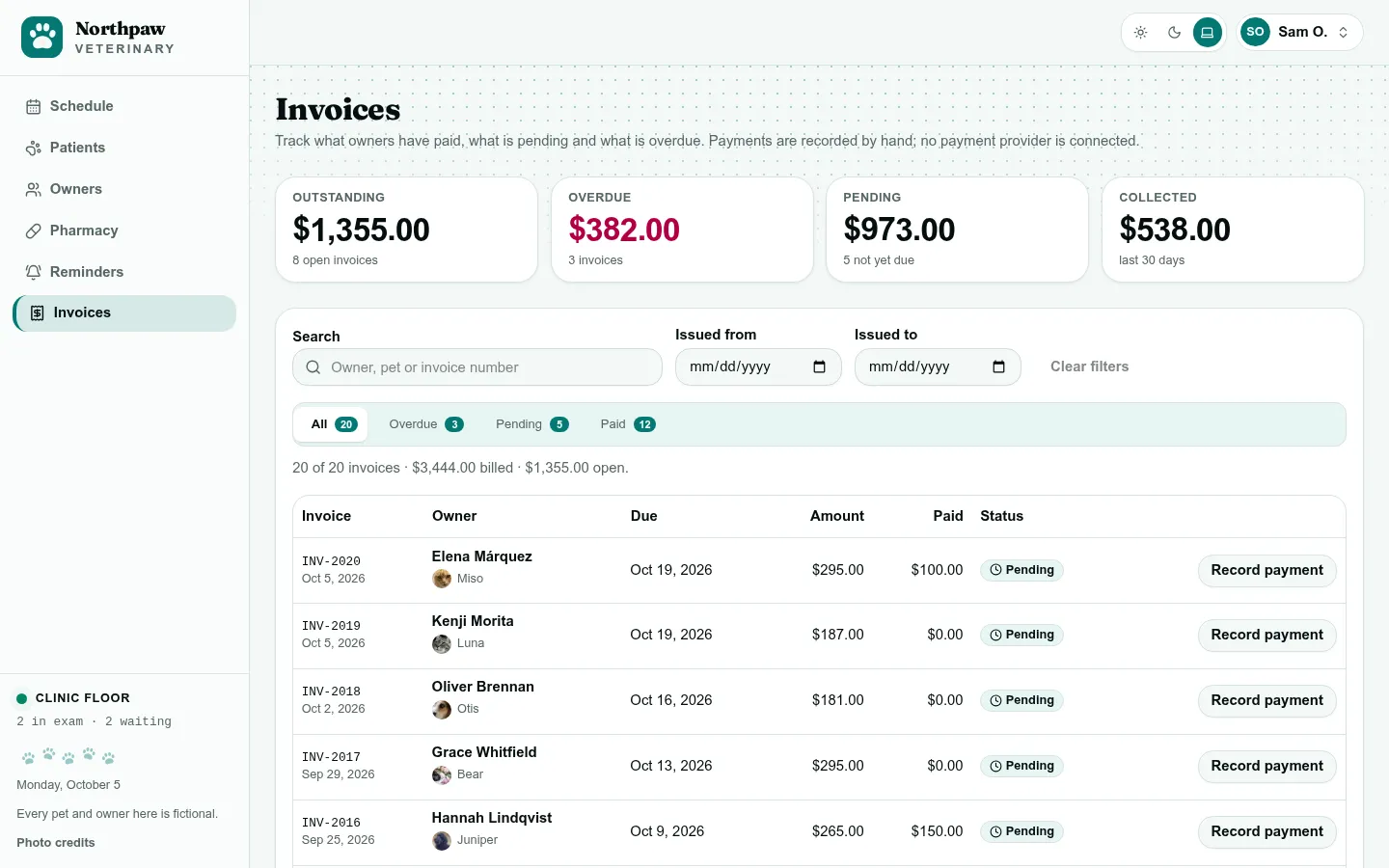Record payment for Kenji Morita's invoice
This screenshot has height=868, width=1389.
pos(1266,635)
